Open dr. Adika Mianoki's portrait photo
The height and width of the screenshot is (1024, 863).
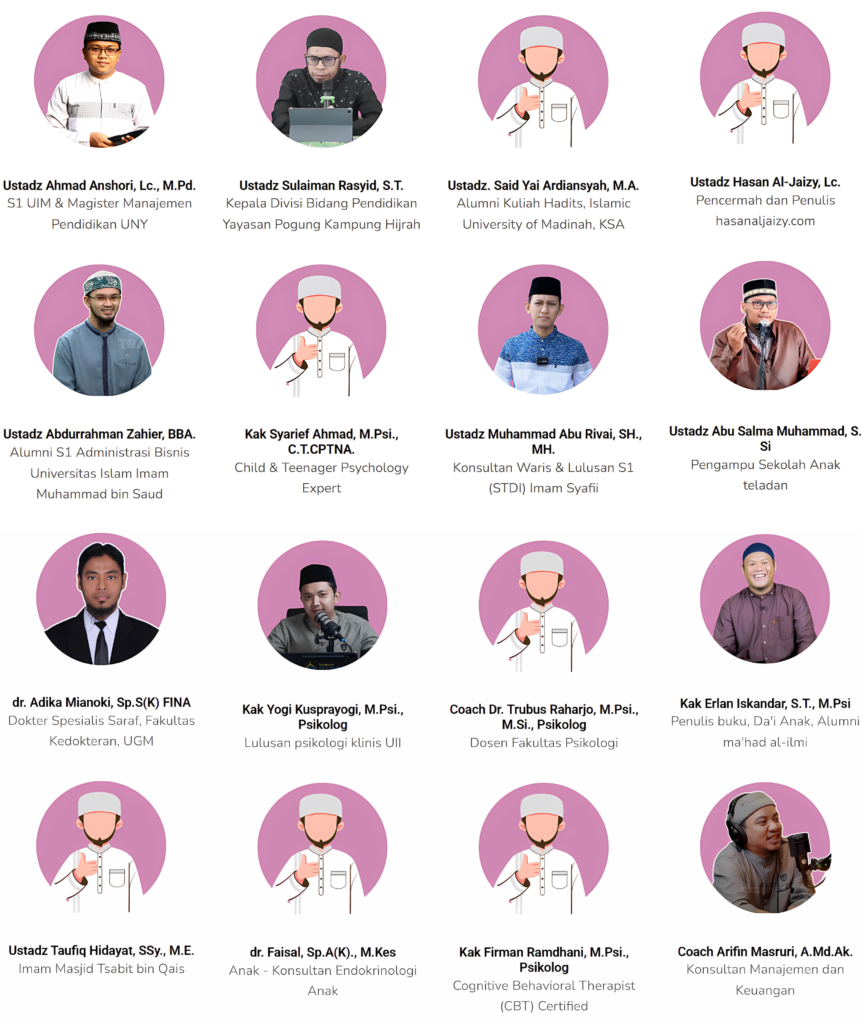[101, 599]
